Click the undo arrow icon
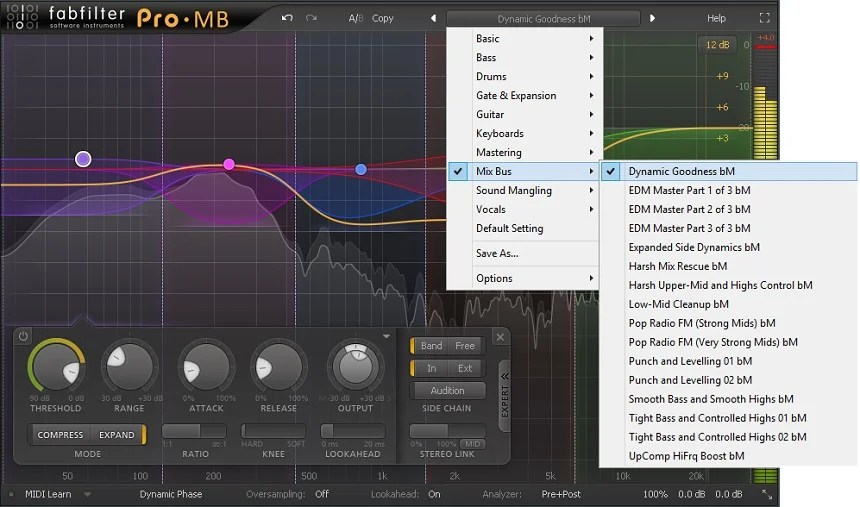The image size is (860, 507). coord(287,18)
